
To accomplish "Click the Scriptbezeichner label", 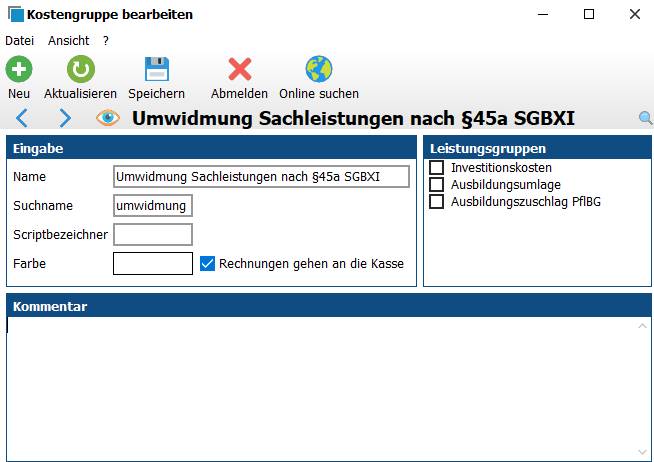I will tap(60, 234).
